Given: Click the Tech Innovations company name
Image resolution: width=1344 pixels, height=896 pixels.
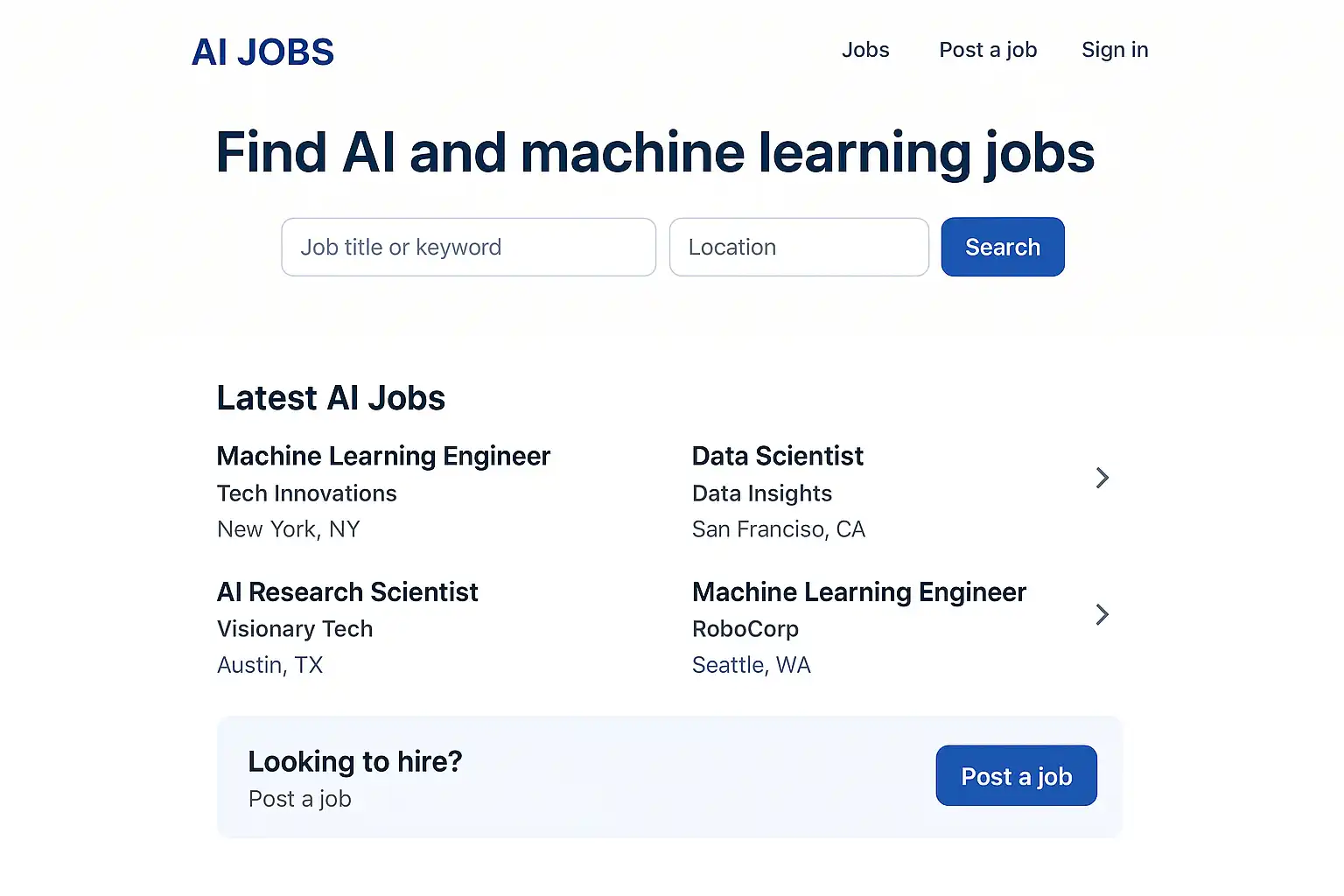Looking at the screenshot, I should [x=306, y=493].
